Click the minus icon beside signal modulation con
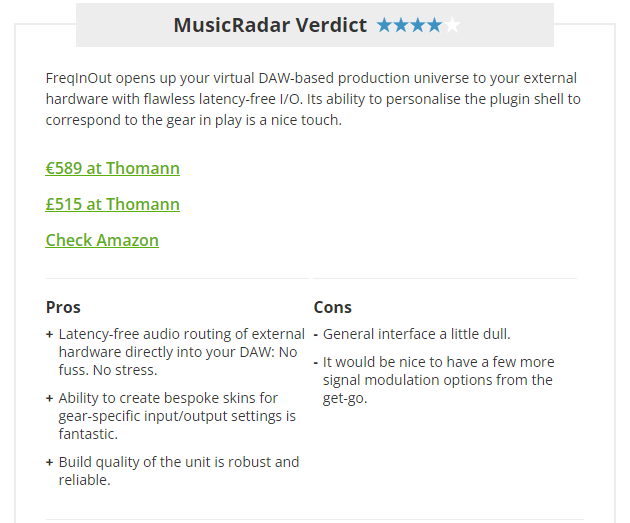This screenshot has width=630, height=523. coord(316,362)
